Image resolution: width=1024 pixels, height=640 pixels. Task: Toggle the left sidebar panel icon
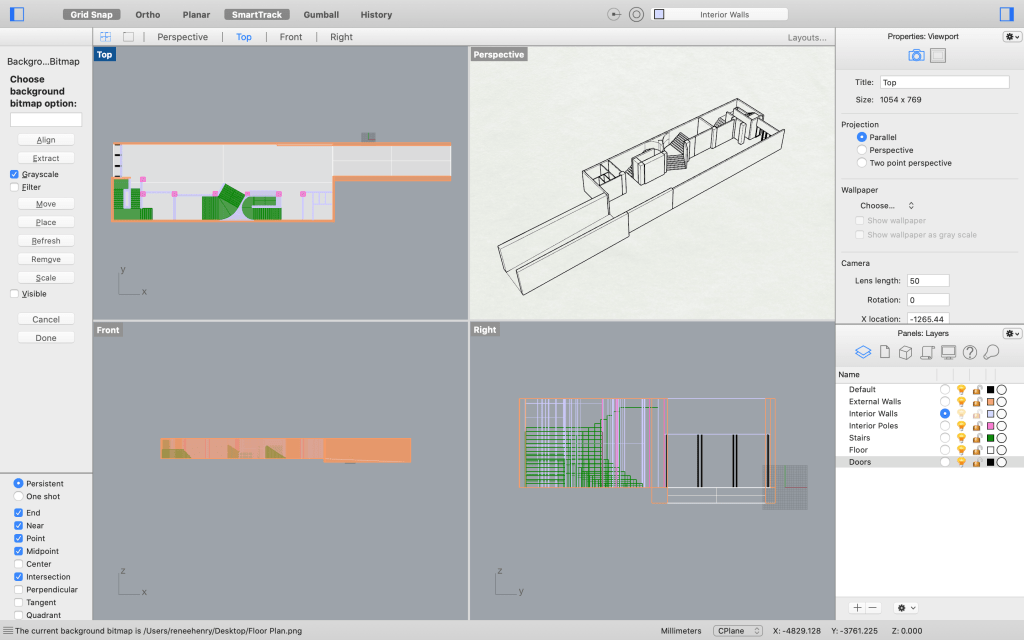point(17,14)
